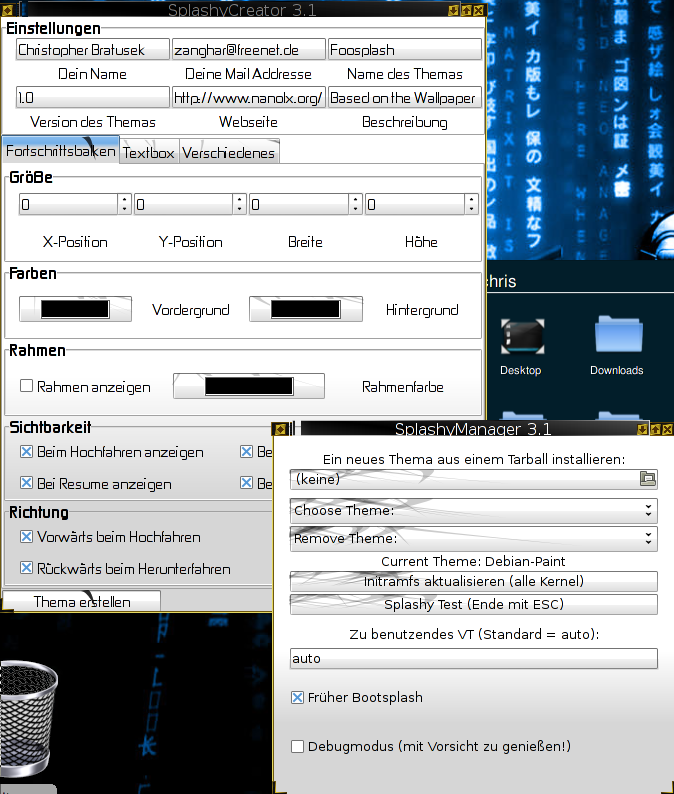Uncheck 'Beim Hochfahren anzeigen'
Screen dimensions: 674x794
[x=26, y=451]
